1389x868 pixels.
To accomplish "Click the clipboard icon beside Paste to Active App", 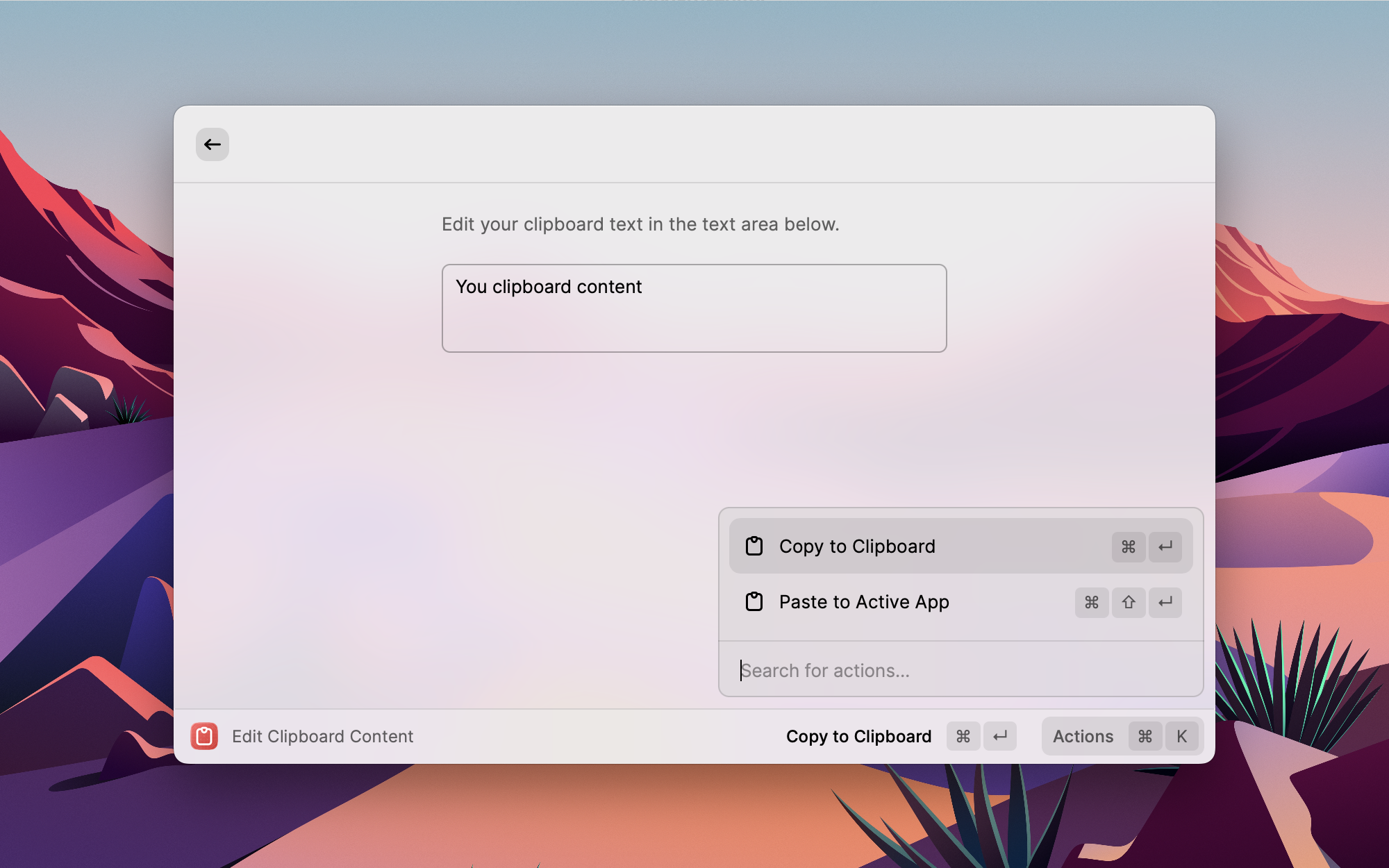I will [x=754, y=602].
